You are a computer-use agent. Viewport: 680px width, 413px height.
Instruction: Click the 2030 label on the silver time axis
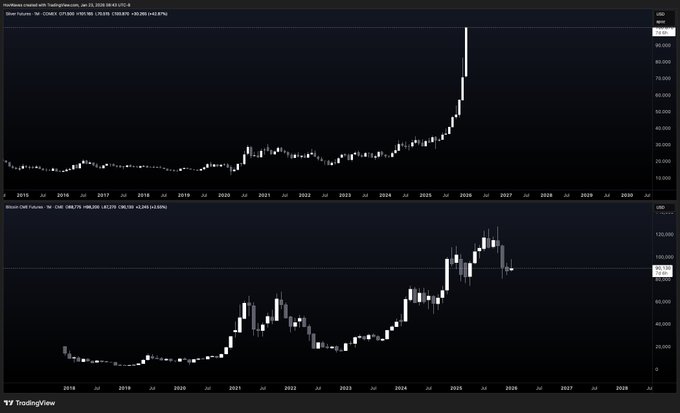(x=627, y=195)
